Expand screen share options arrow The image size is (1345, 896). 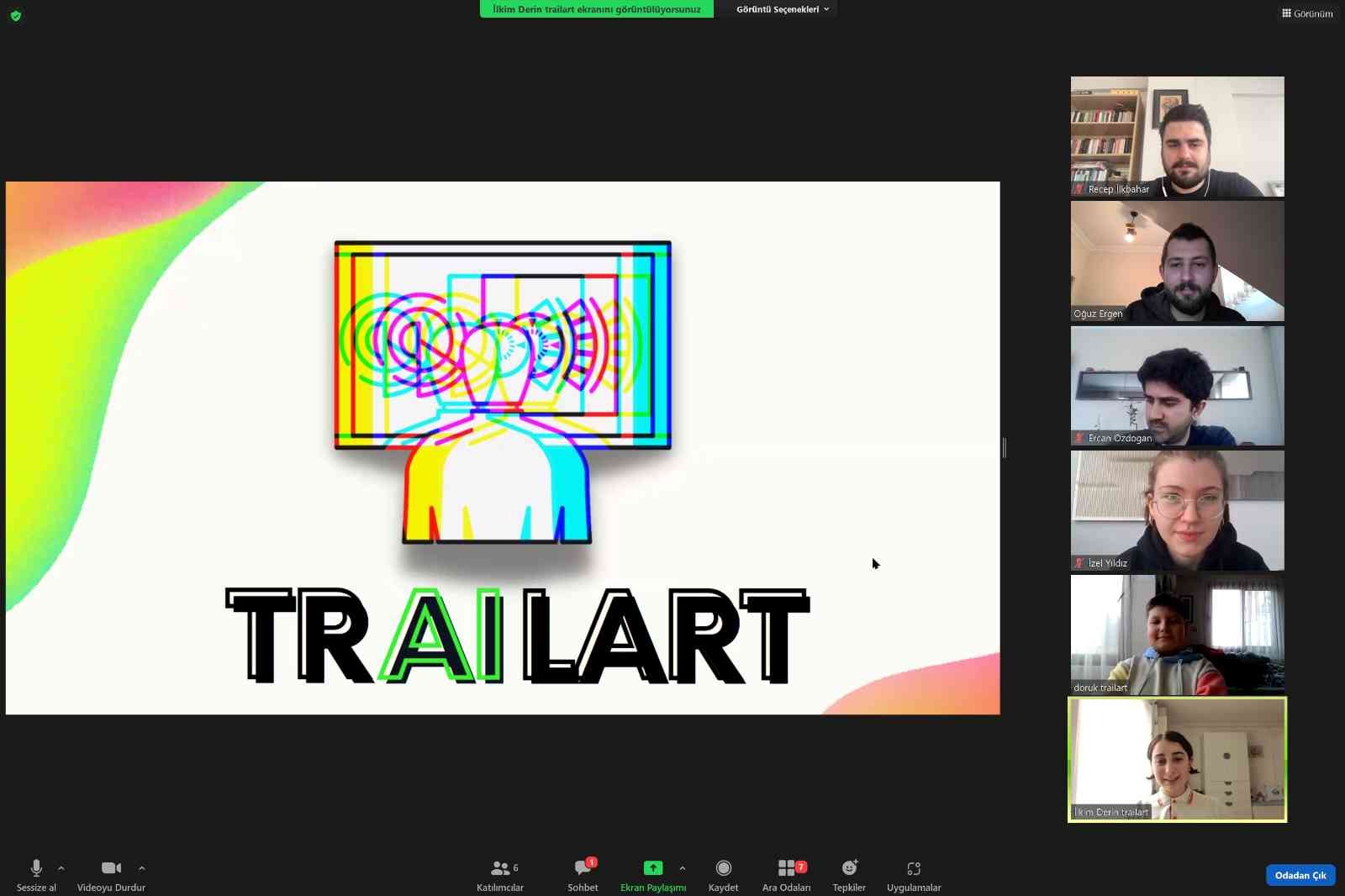pos(683,868)
